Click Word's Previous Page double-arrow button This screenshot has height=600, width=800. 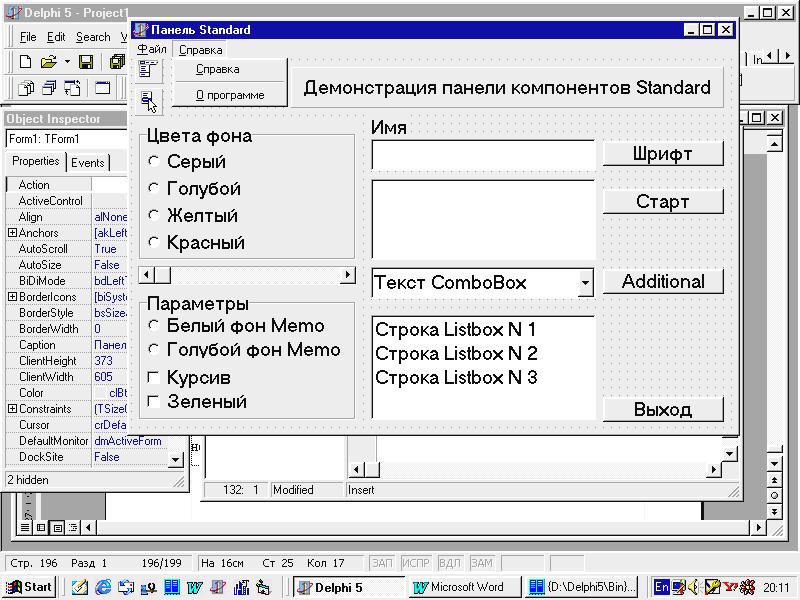[774, 480]
